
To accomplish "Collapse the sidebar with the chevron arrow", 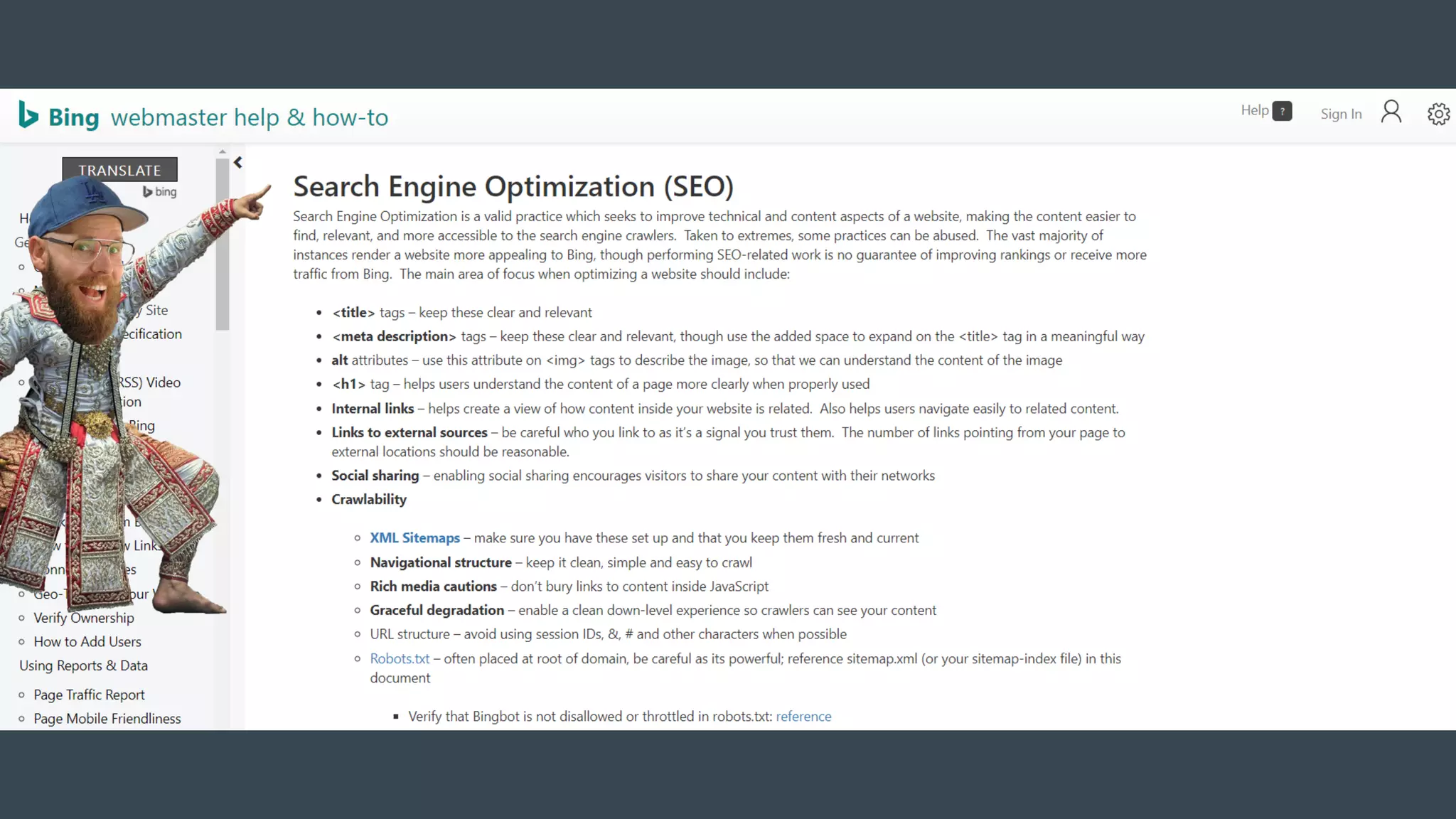I will [238, 163].
